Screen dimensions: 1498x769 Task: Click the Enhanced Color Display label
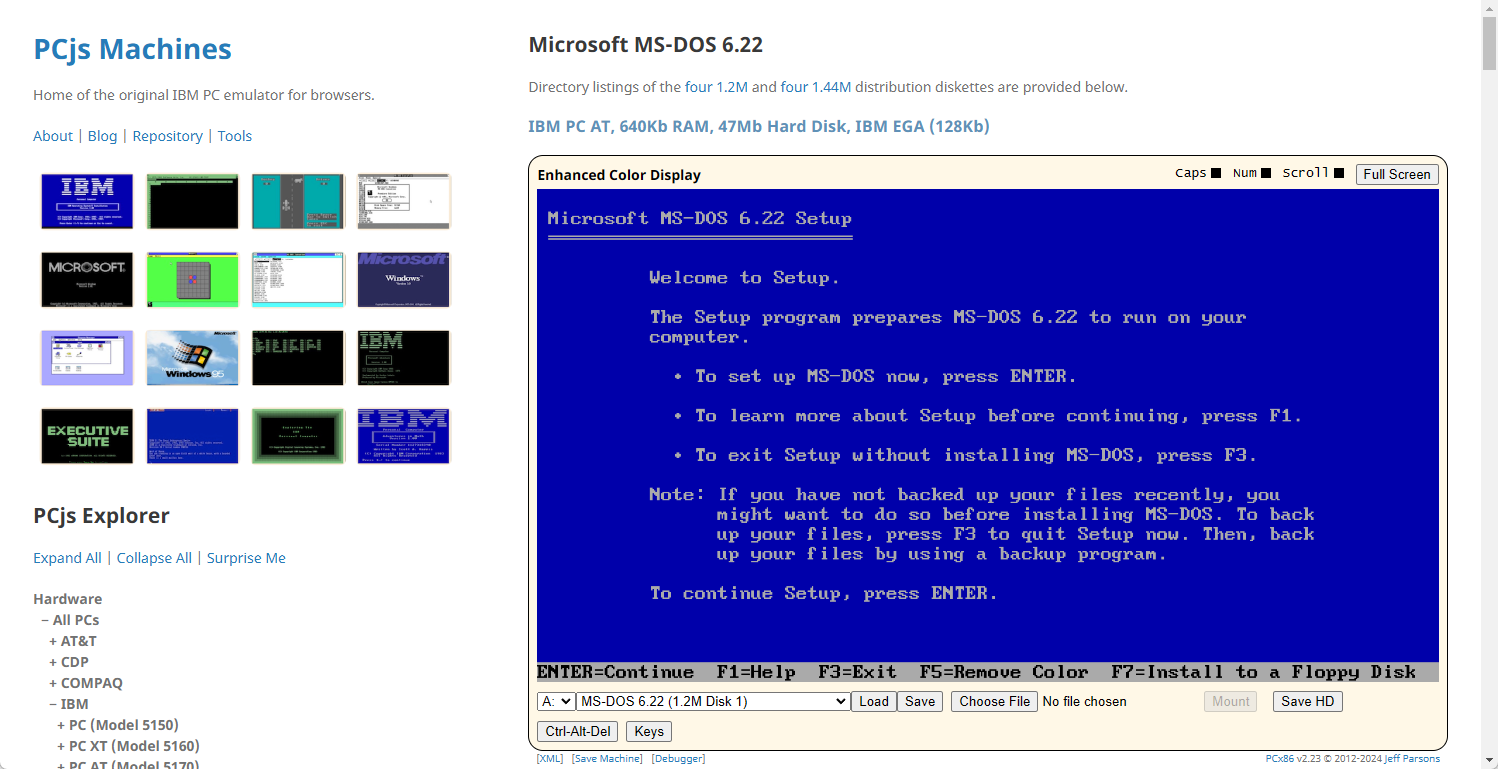point(619,175)
